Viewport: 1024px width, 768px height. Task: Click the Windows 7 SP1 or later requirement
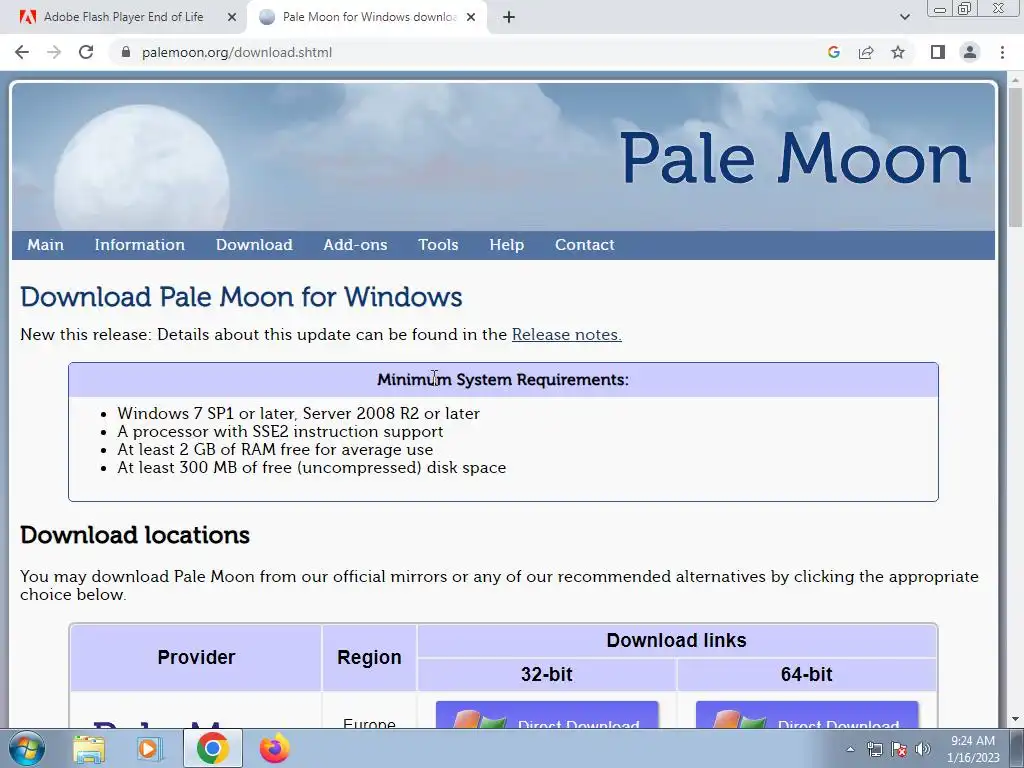point(298,413)
